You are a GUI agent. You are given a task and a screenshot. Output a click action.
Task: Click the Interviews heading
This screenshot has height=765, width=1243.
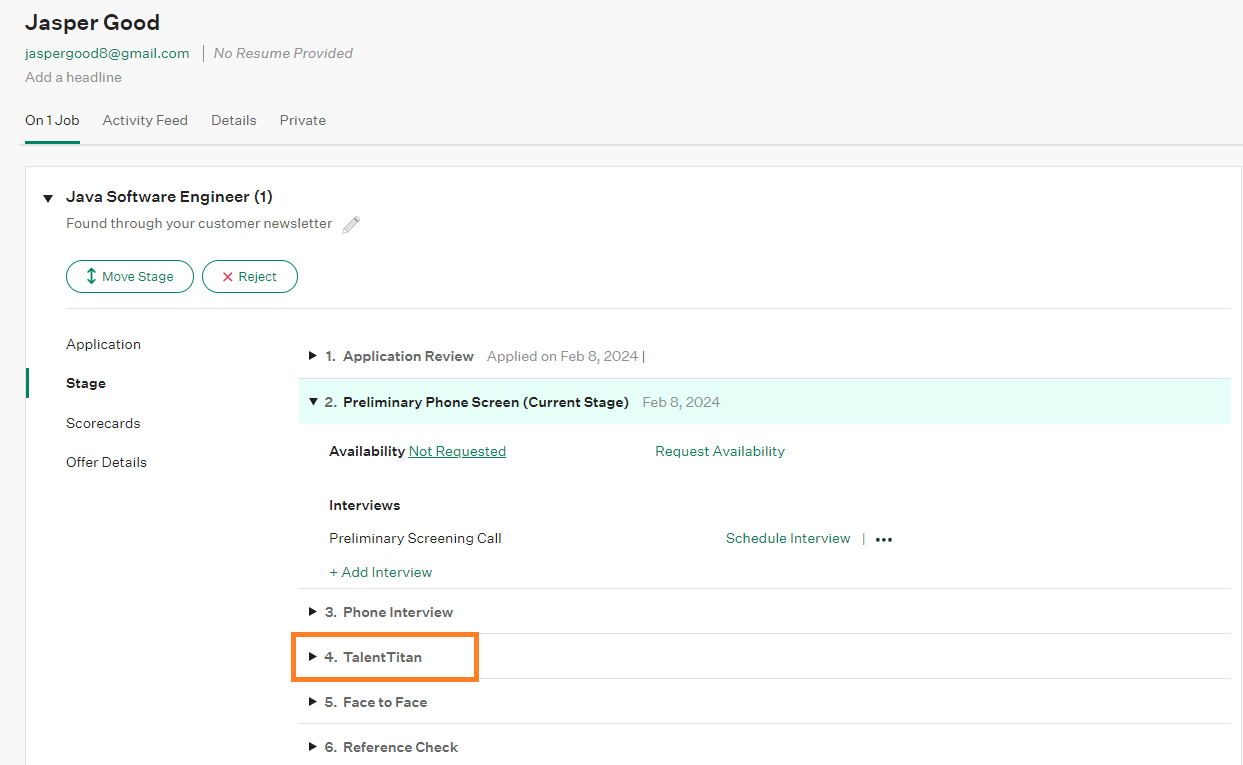[364, 505]
